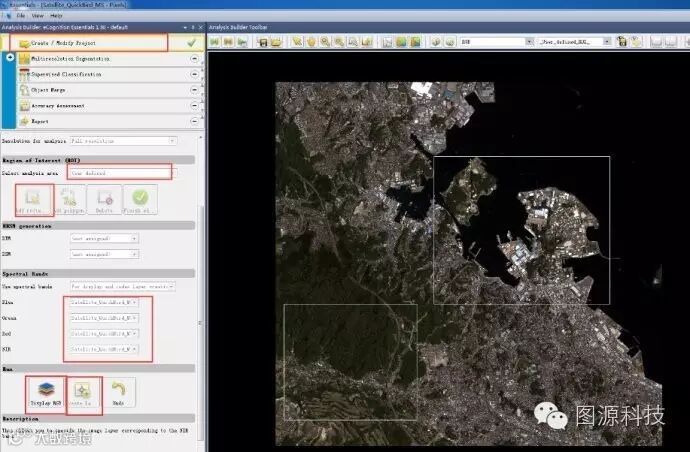
Task: Click the open folder toolbar icon
Action: pyautogui.click(x=276, y=42)
